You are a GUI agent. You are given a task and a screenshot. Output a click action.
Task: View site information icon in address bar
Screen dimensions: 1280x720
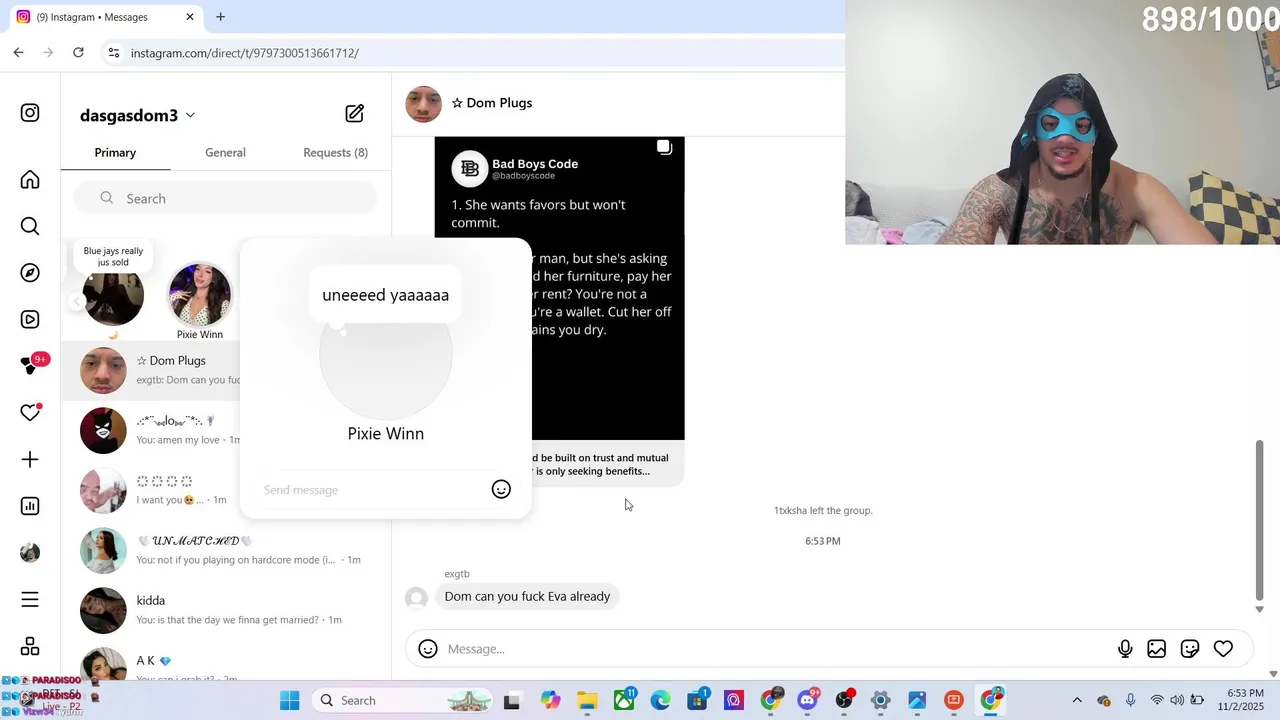(114, 52)
